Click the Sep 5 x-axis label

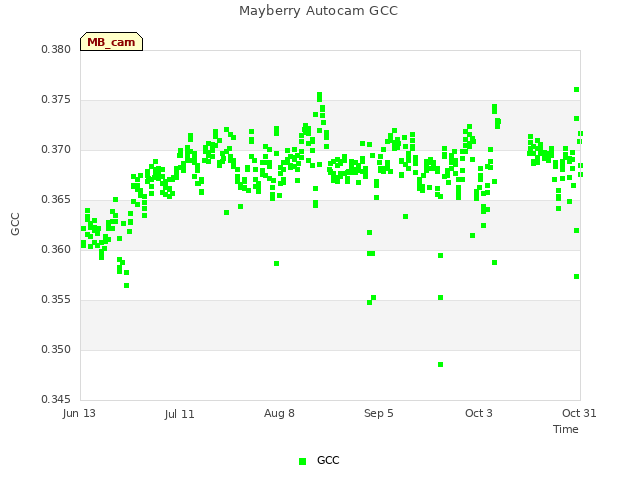click(379, 413)
